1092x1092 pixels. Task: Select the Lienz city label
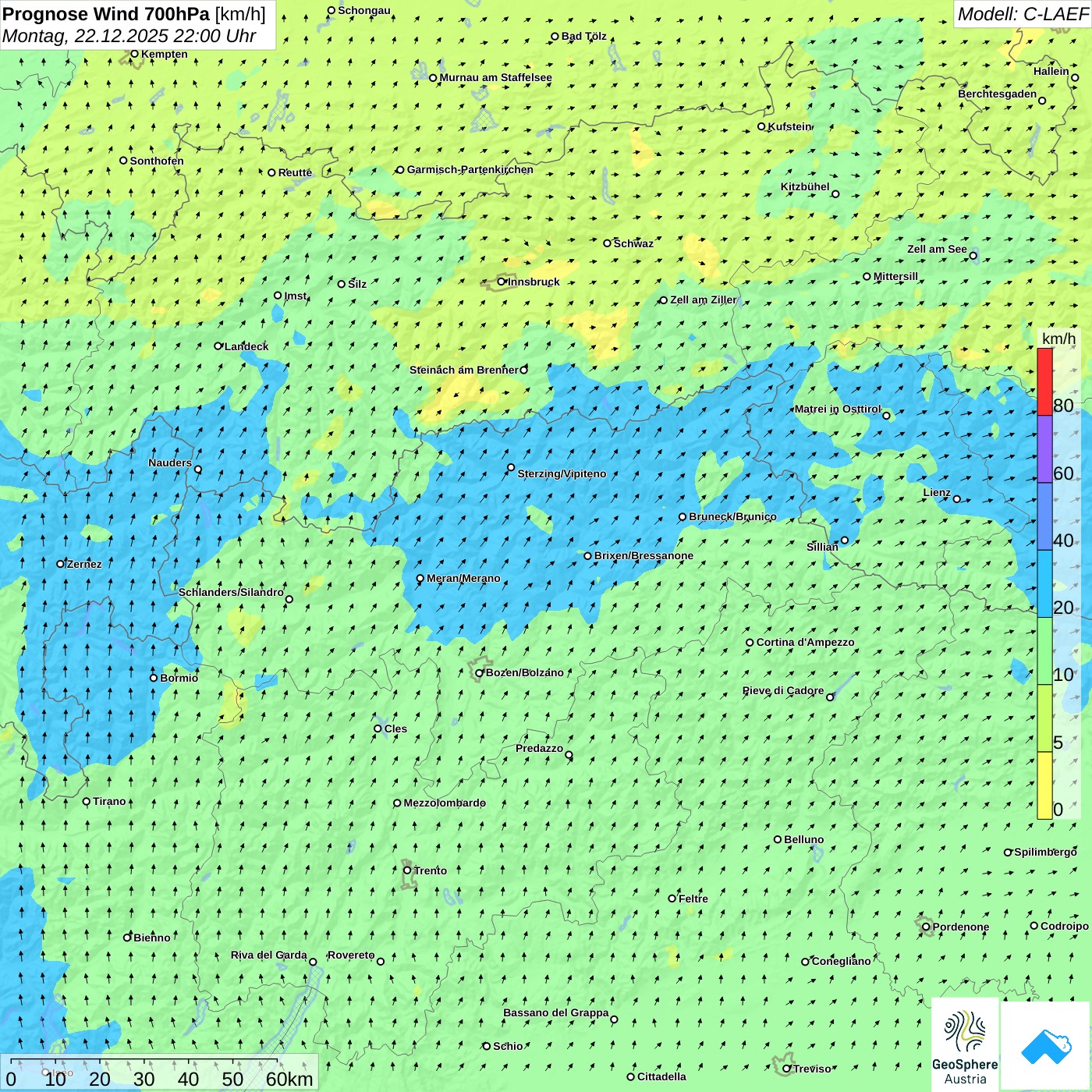[x=937, y=492]
